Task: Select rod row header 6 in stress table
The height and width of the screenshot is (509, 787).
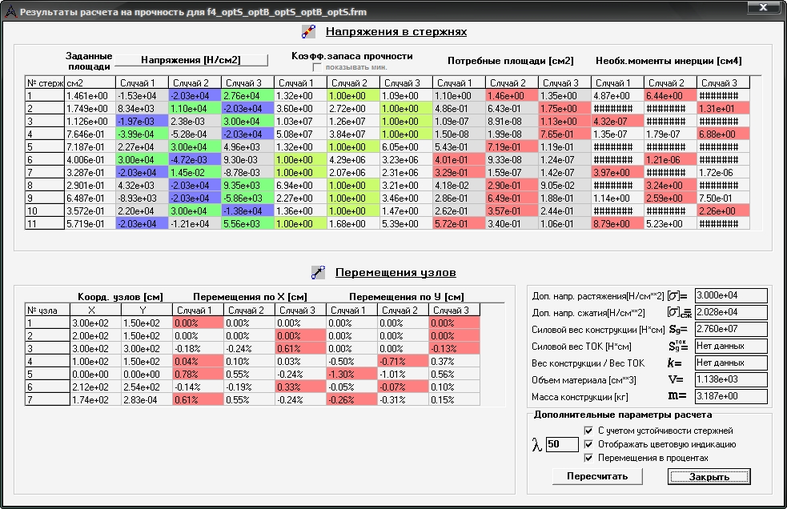Action: tap(45, 160)
